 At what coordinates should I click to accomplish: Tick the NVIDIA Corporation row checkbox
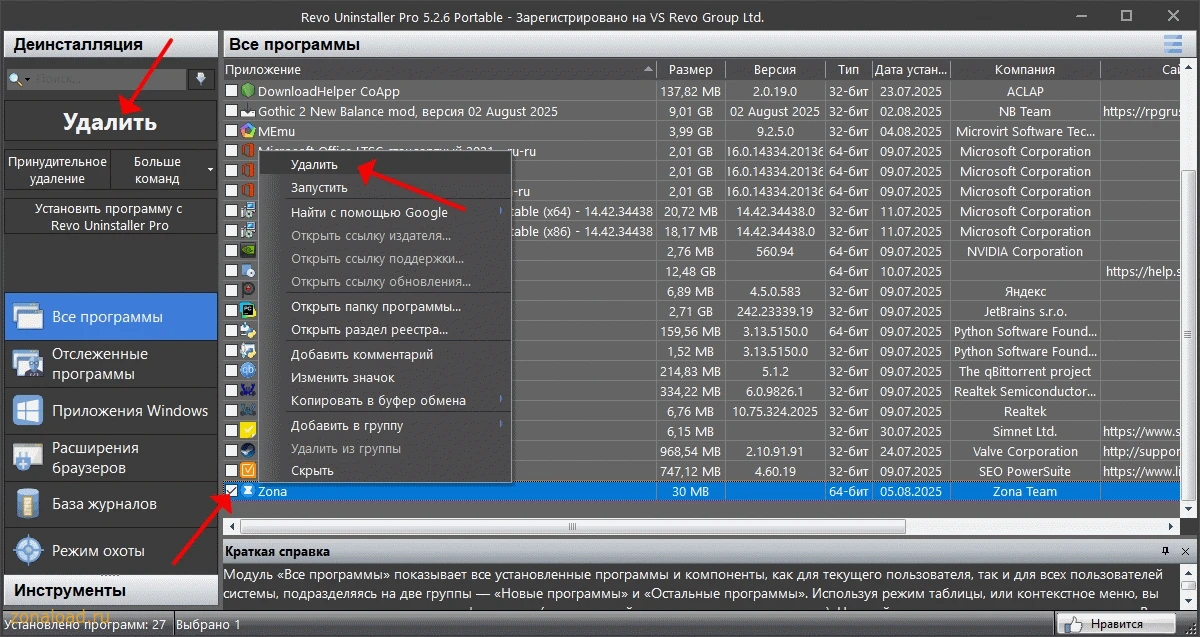click(232, 251)
